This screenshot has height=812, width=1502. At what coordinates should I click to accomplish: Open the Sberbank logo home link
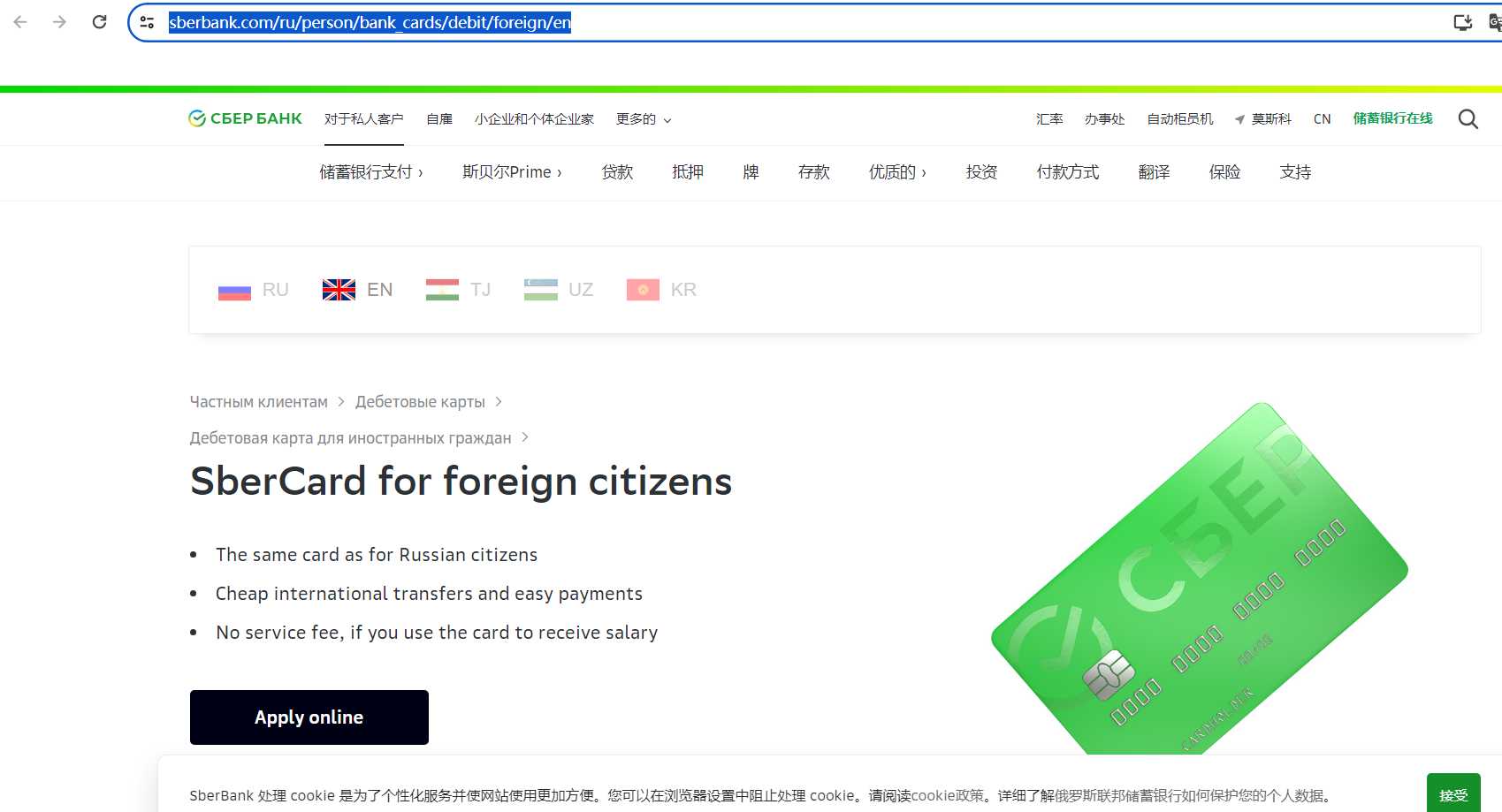[x=245, y=118]
